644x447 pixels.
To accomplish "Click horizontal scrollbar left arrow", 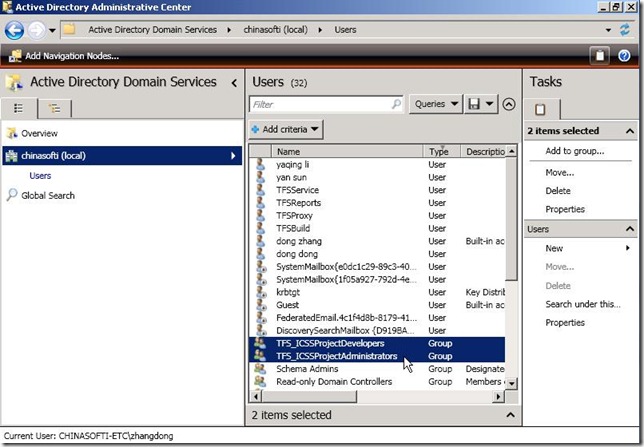I will [256, 396].
